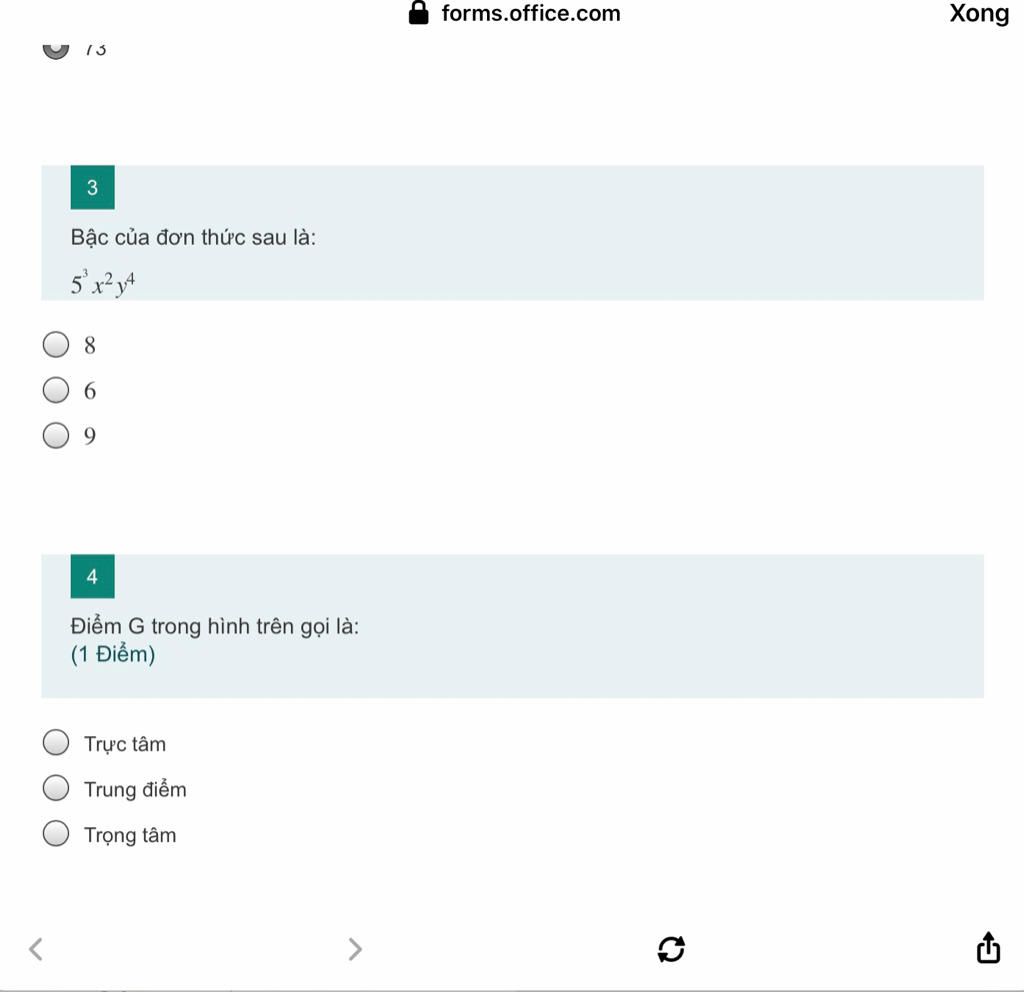1024x992 pixels.
Task: Click the '(1 Điểm)' points label
Action: pos(113,655)
